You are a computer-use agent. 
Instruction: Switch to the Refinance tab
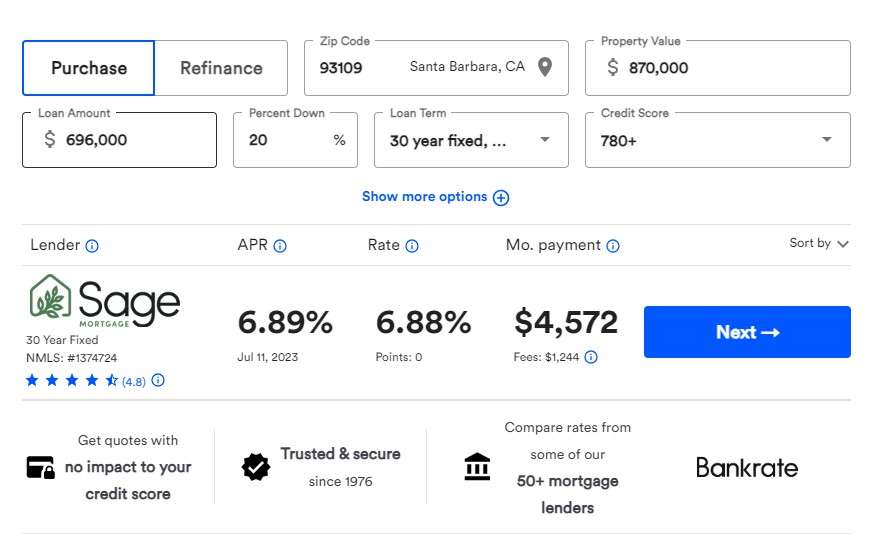(221, 68)
